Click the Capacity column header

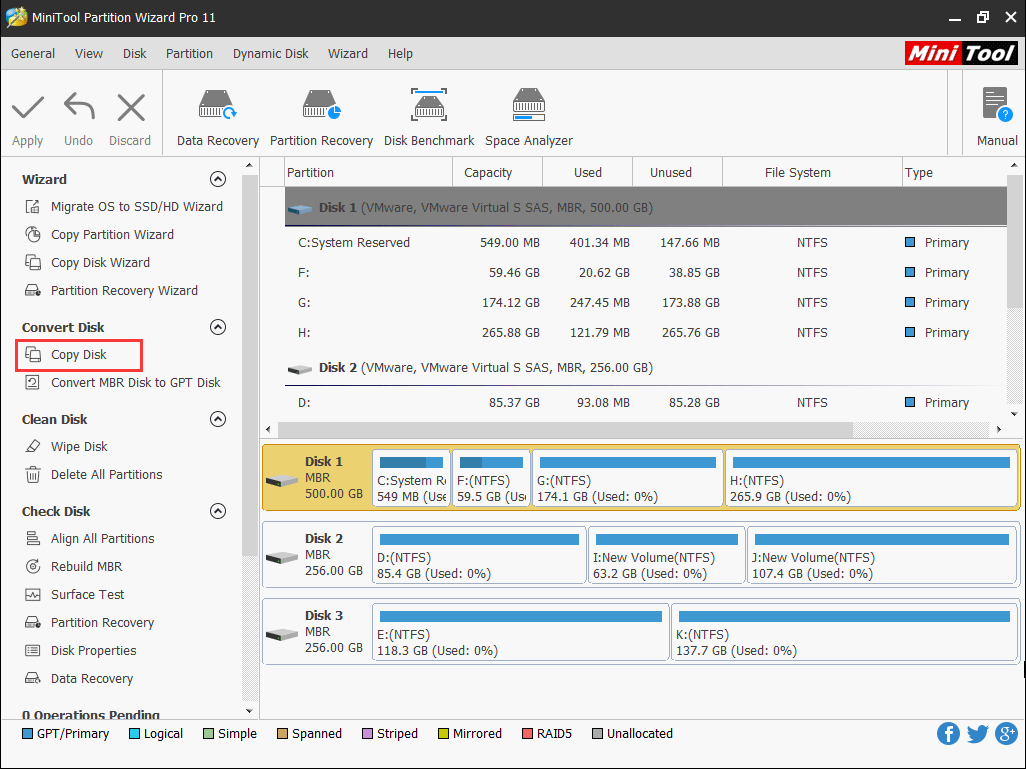tap(488, 173)
